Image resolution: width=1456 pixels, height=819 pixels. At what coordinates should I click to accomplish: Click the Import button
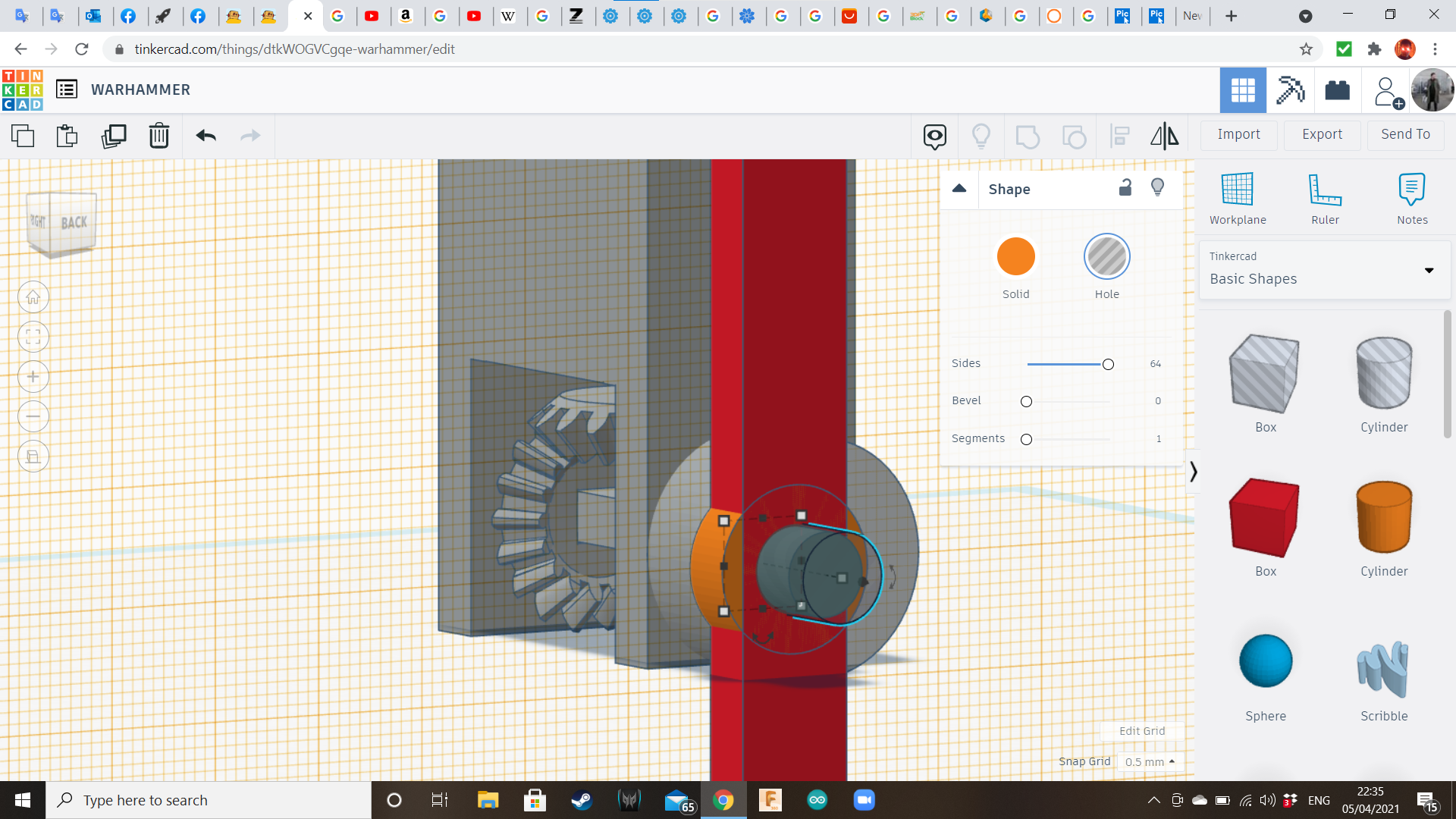coord(1238,134)
